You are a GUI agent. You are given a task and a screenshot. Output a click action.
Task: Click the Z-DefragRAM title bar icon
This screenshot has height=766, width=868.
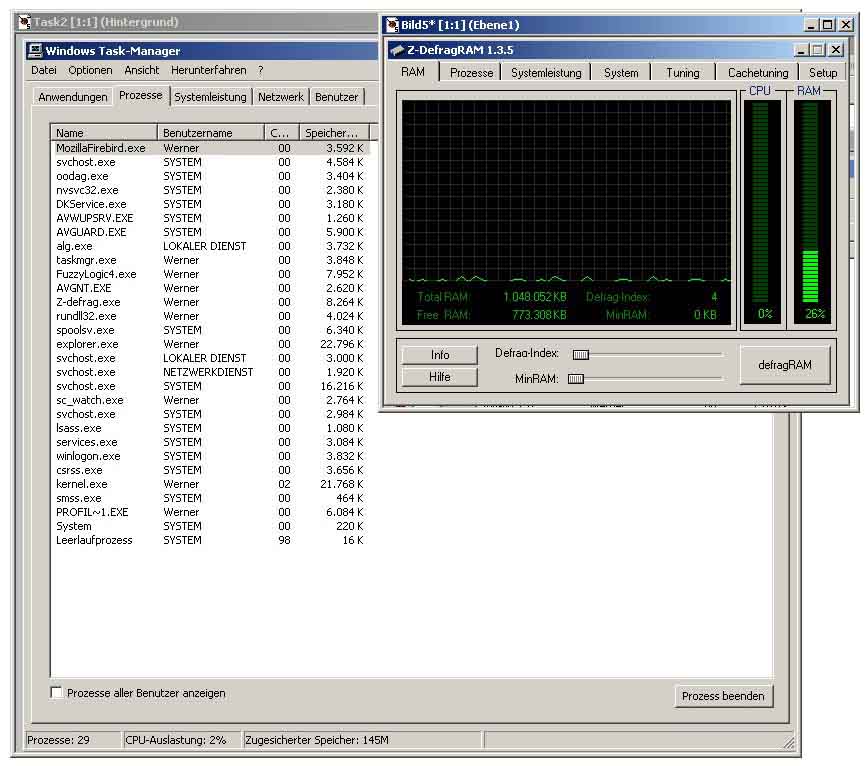pyautogui.click(x=397, y=50)
